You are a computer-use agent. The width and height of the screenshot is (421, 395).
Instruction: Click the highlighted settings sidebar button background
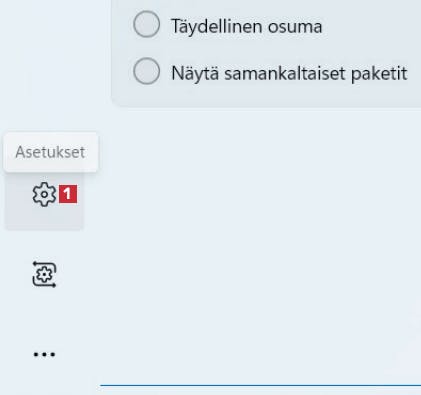coord(44,200)
